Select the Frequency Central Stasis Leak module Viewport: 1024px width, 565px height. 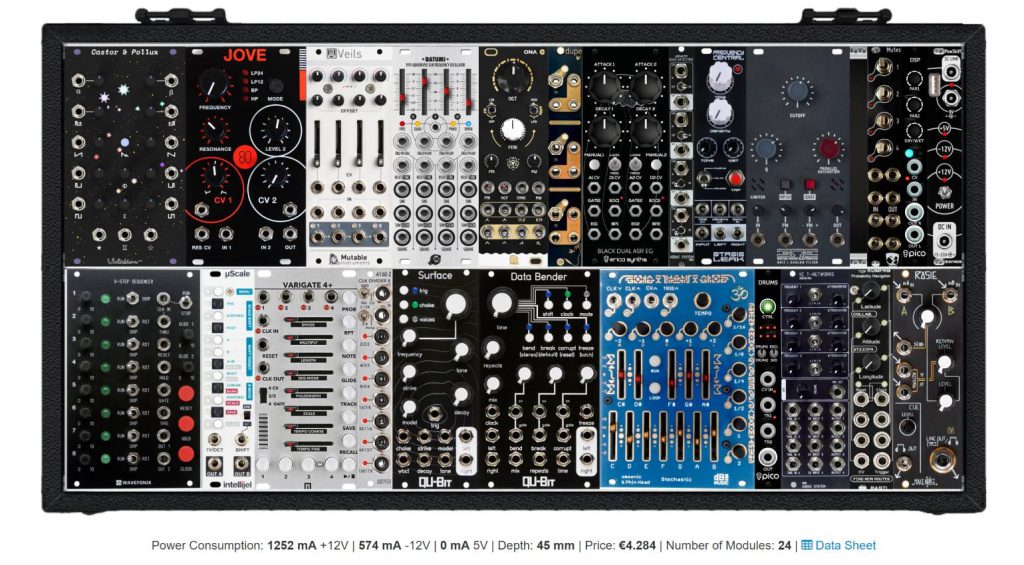coord(719,156)
